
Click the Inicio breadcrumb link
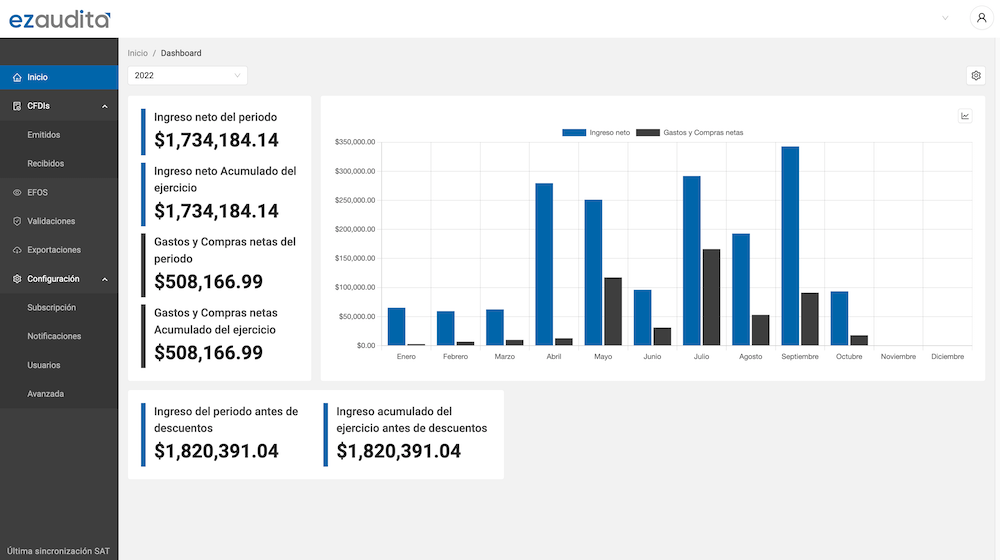137,53
